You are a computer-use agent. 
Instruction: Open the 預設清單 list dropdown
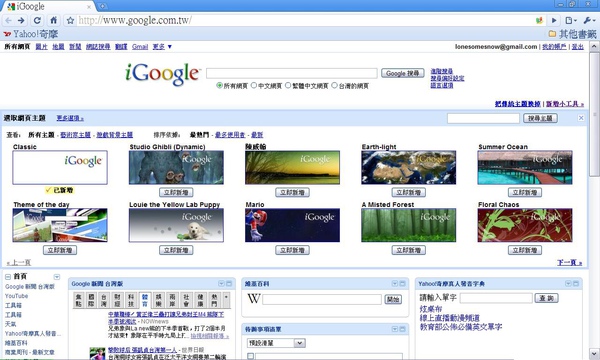pyautogui.click(x=276, y=343)
